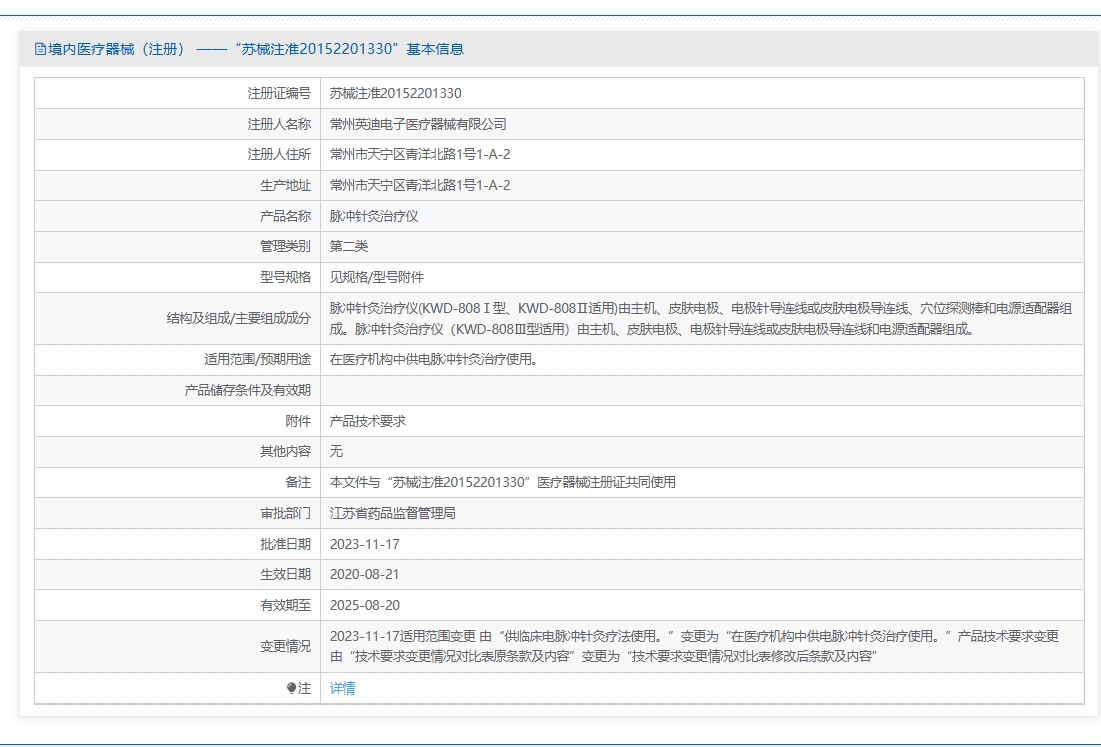Click the 注册人名称 row label
This screenshot has width=1101, height=747.
279,124
